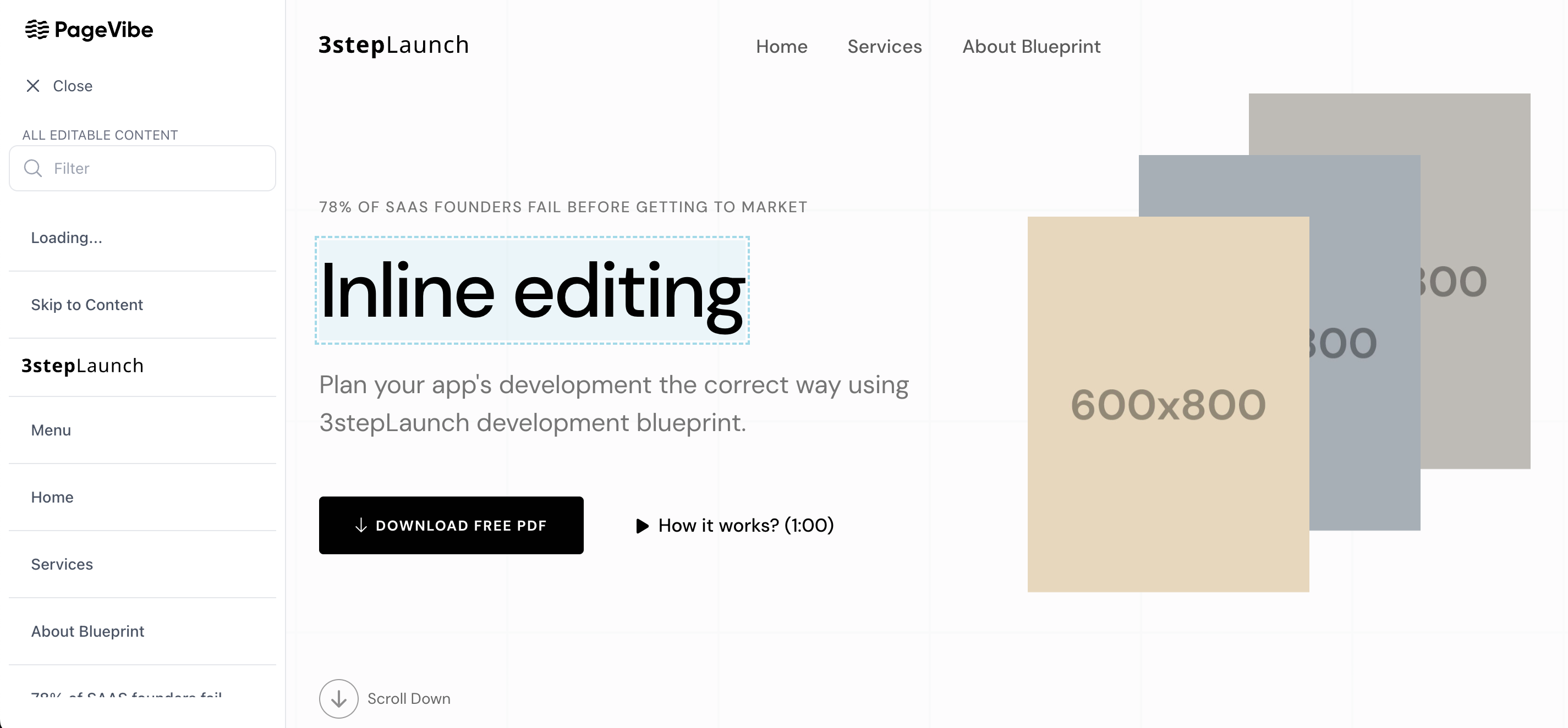This screenshot has height=728, width=1568.
Task: Select Skip to Content in sidebar list
Action: point(87,305)
